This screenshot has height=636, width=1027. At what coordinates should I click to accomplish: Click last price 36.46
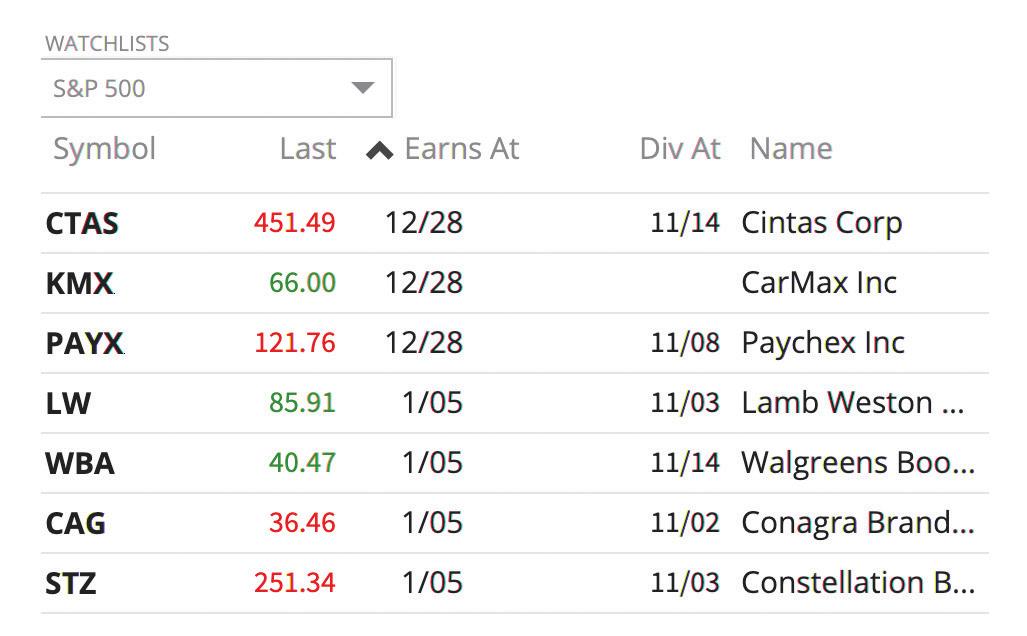303,523
